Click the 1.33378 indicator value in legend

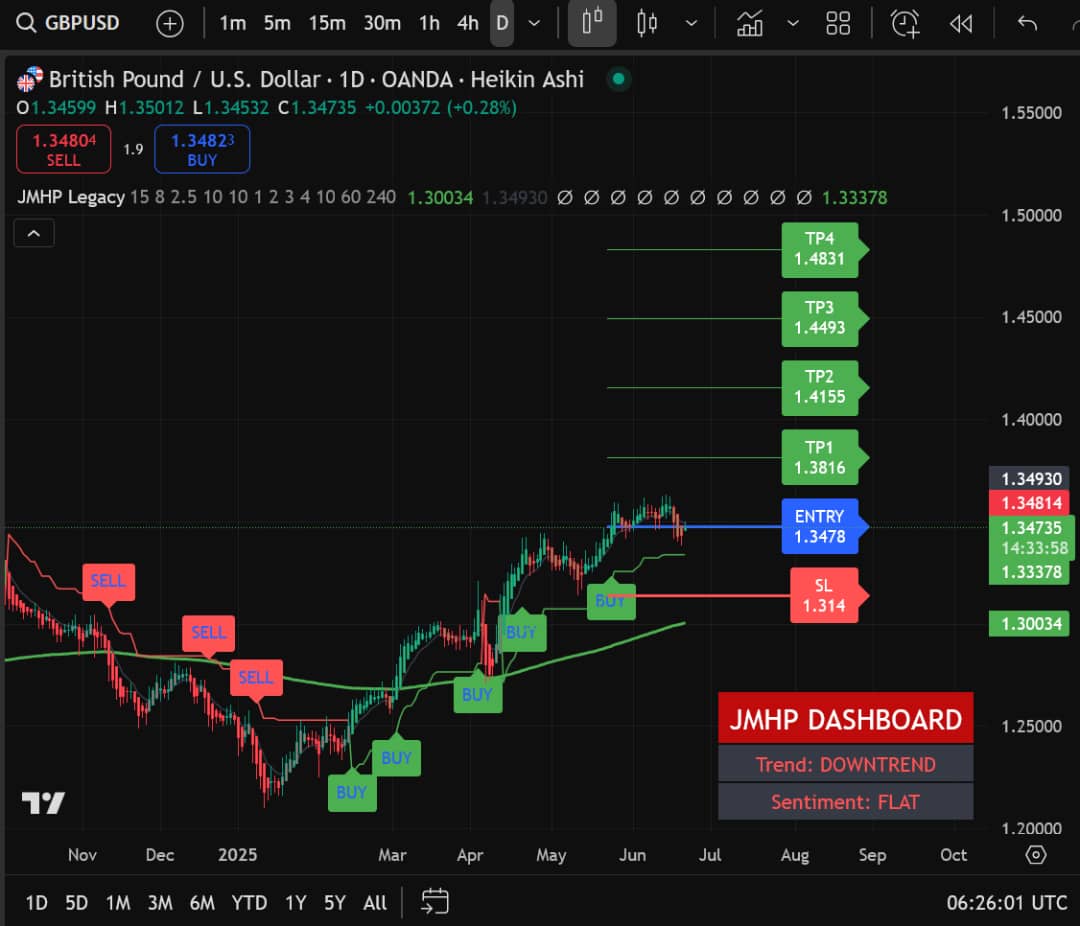pos(854,198)
